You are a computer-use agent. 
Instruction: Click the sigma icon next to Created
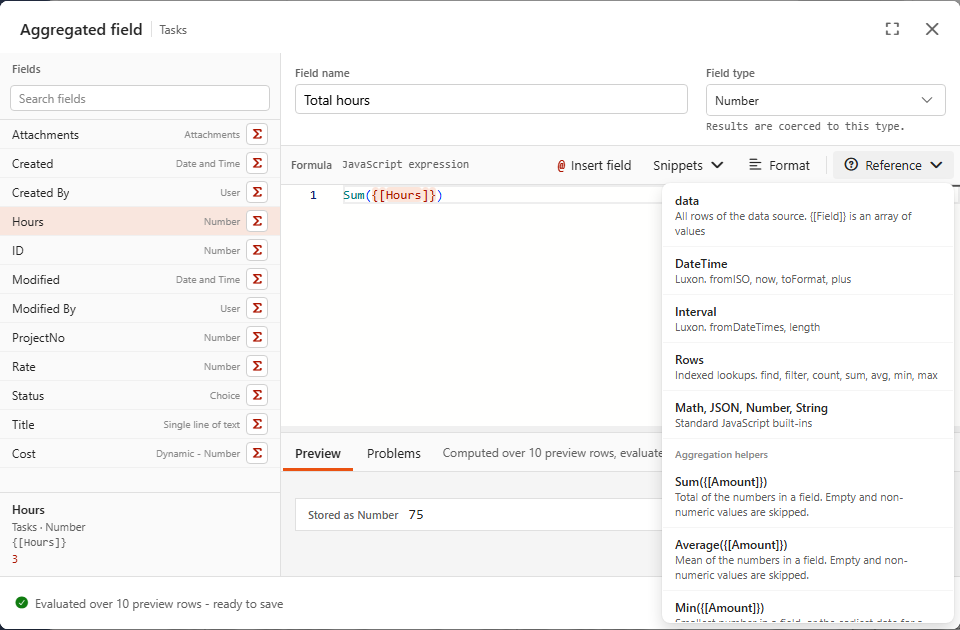click(257, 163)
